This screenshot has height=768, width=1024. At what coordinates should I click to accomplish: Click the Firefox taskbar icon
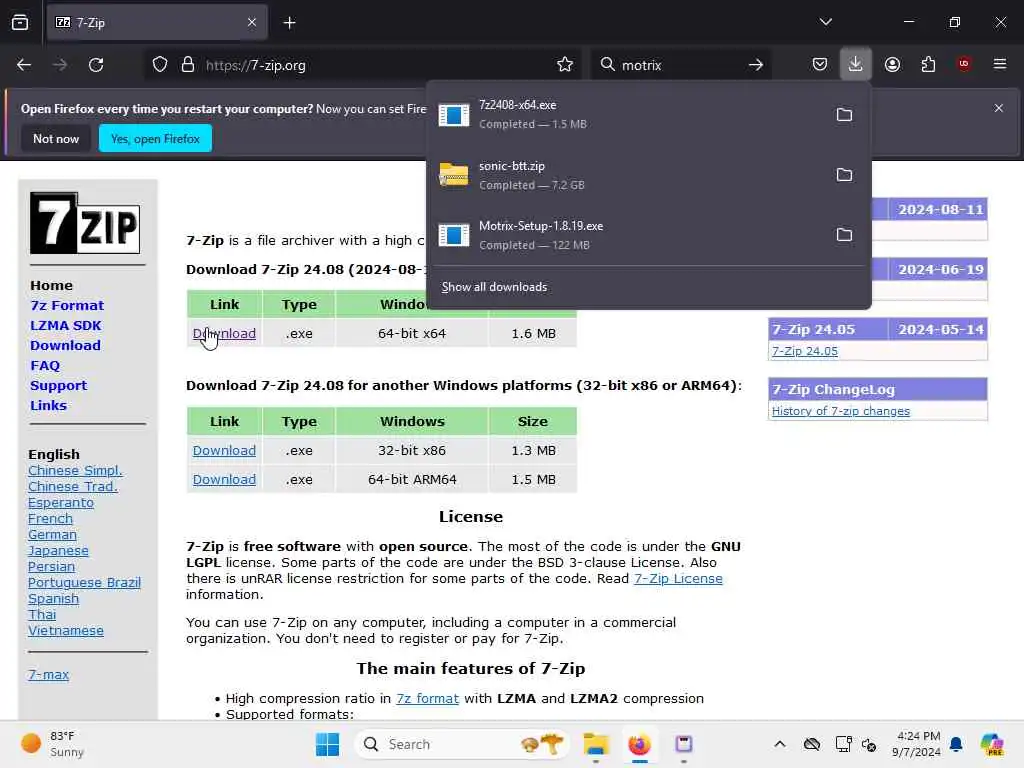(639, 744)
